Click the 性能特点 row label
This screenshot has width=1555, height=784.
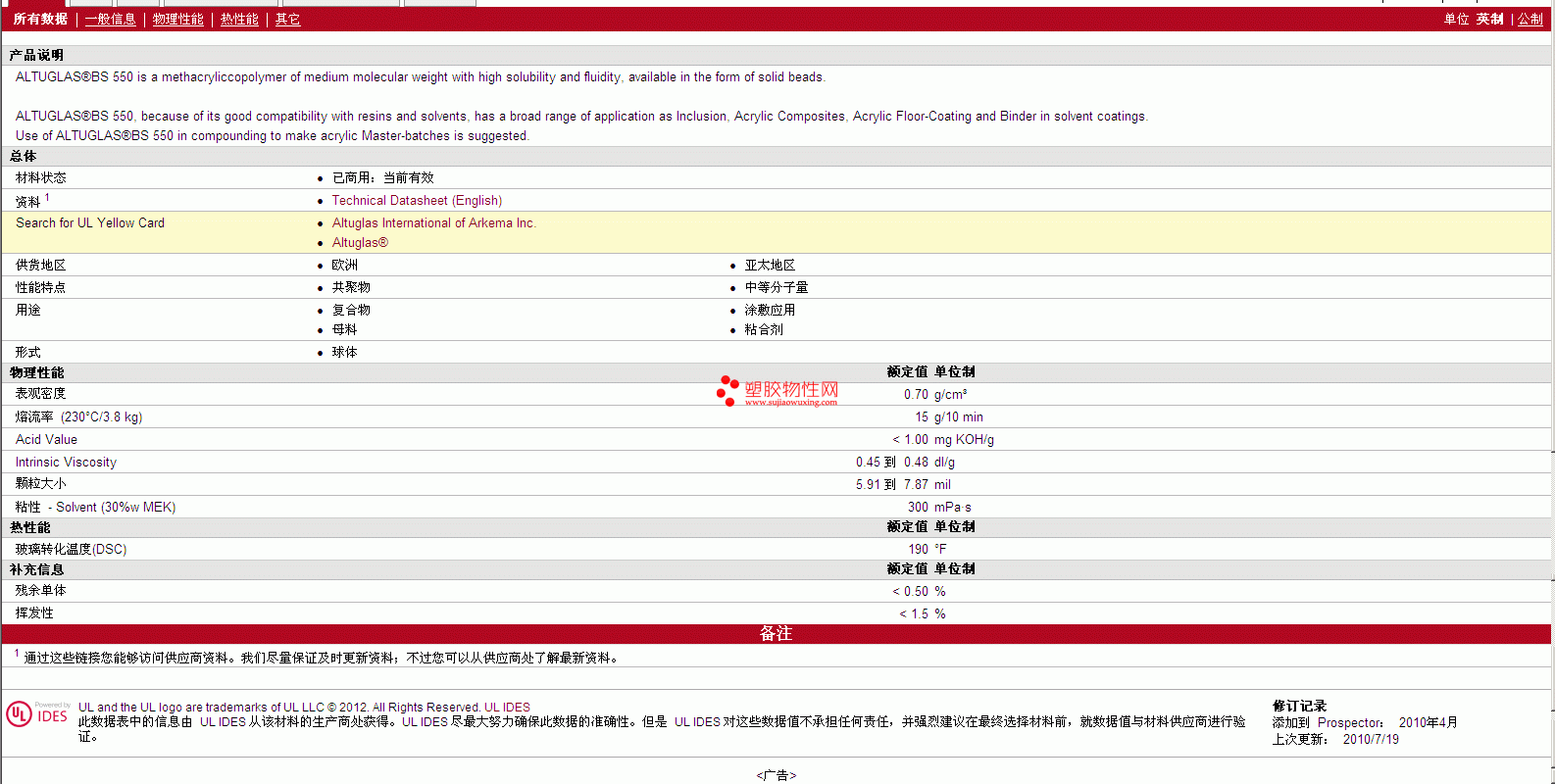click(x=40, y=287)
